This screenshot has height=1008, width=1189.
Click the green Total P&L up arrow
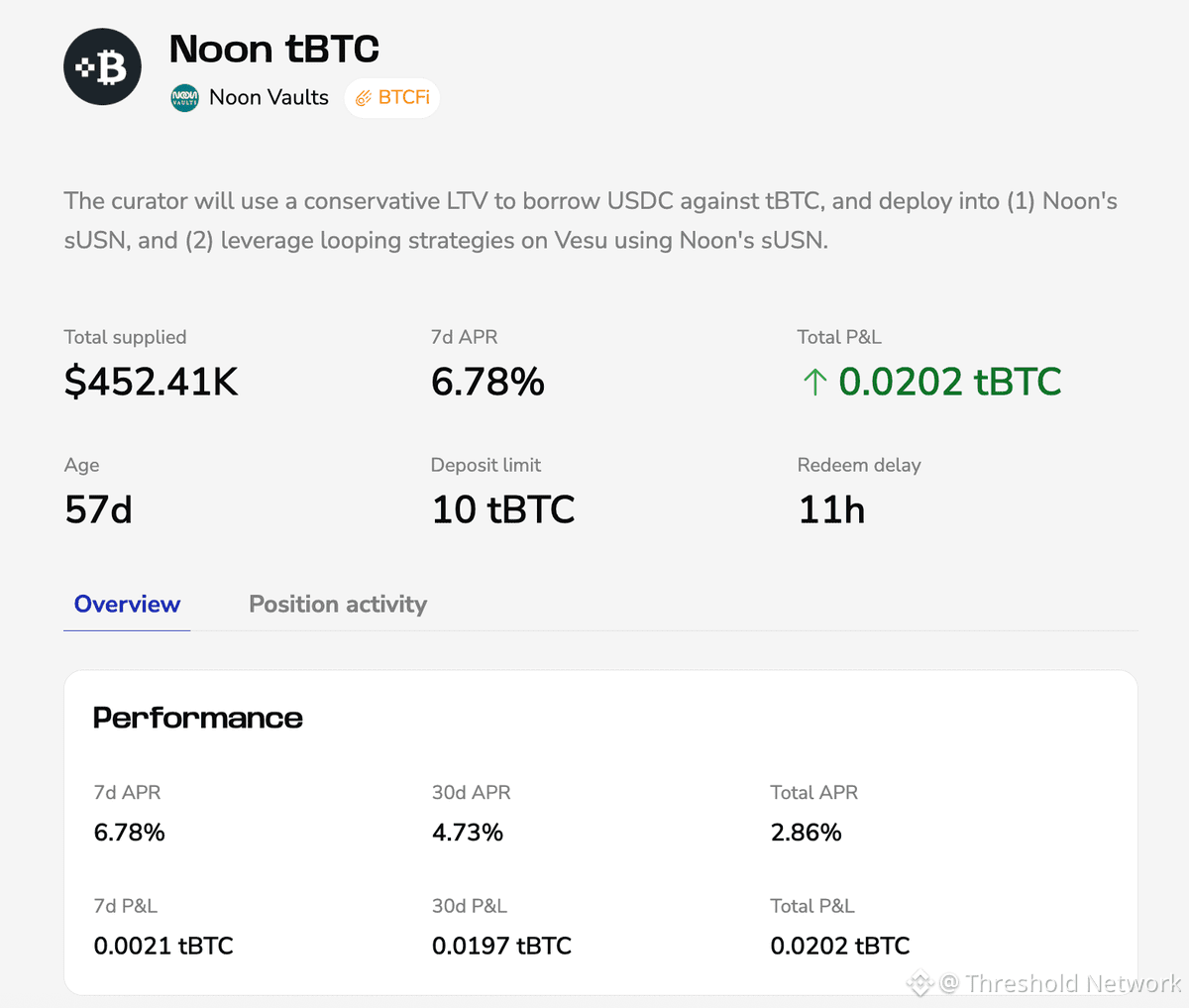(814, 382)
